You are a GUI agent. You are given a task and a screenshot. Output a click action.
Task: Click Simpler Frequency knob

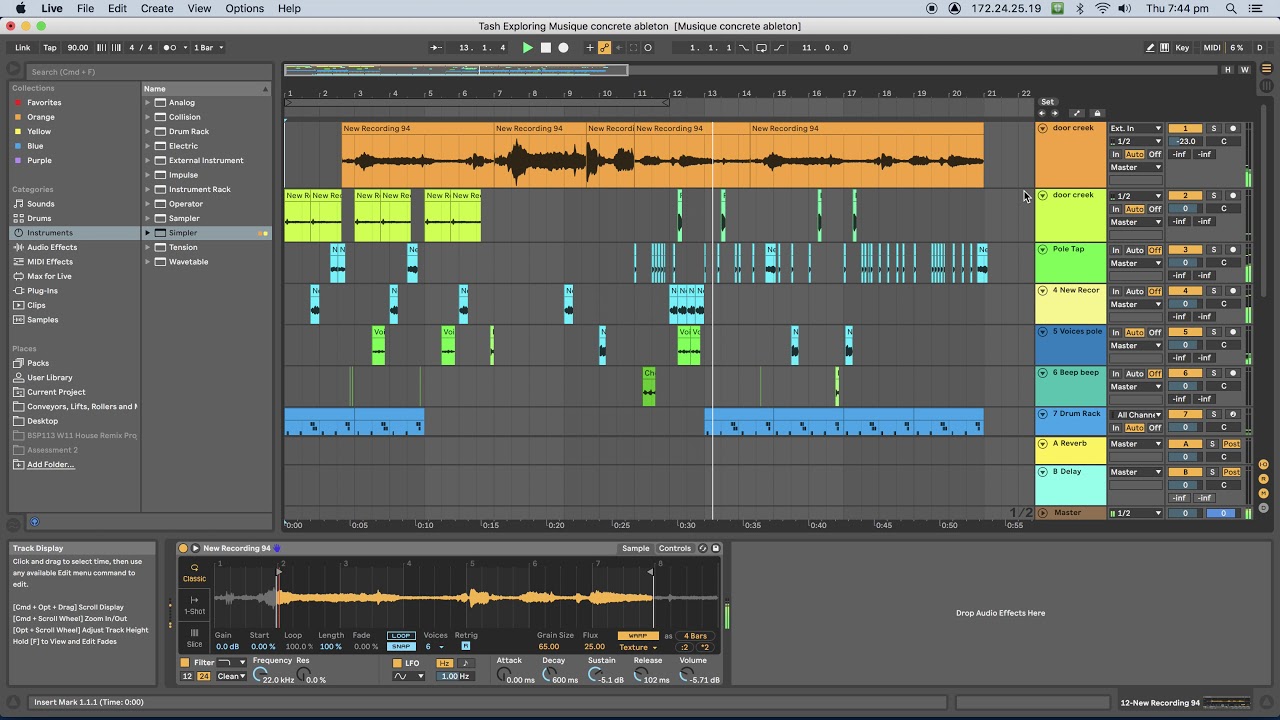(261, 675)
